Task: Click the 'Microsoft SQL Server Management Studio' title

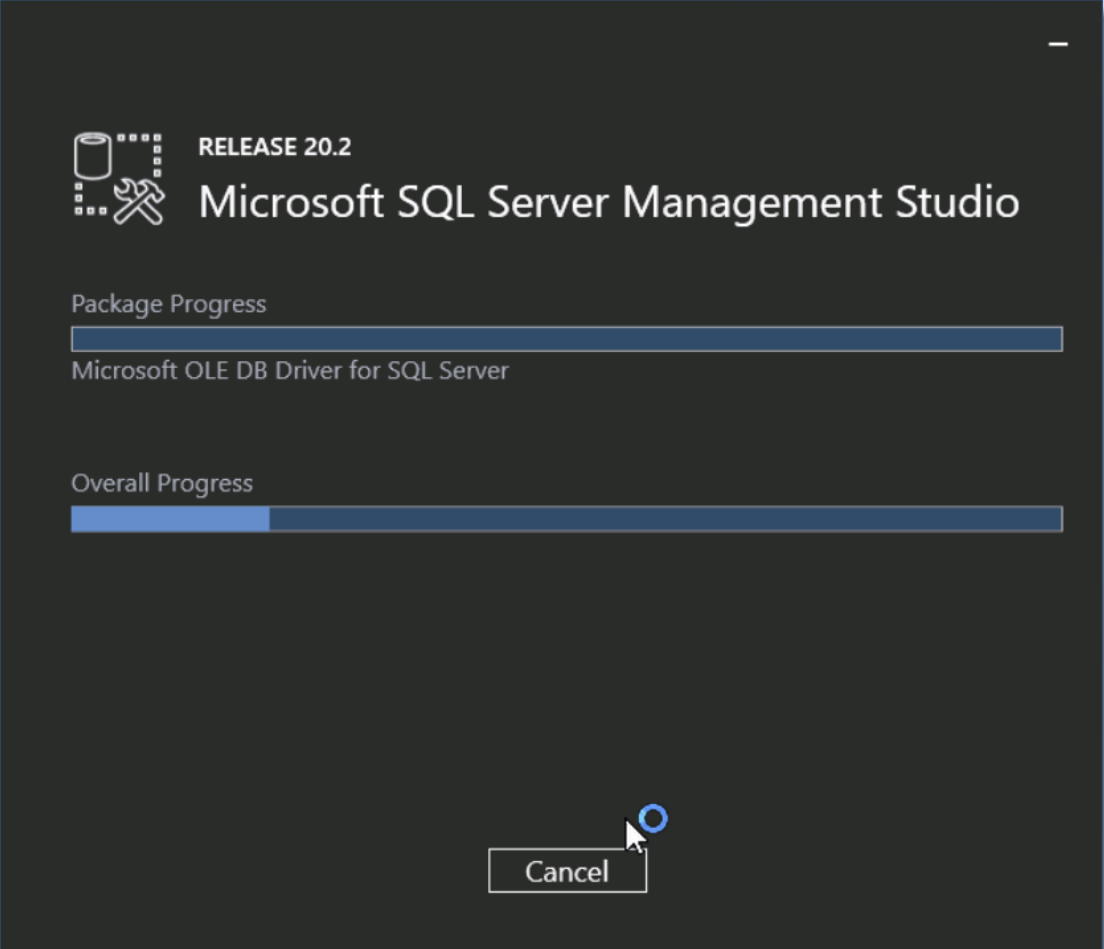Action: tap(609, 202)
